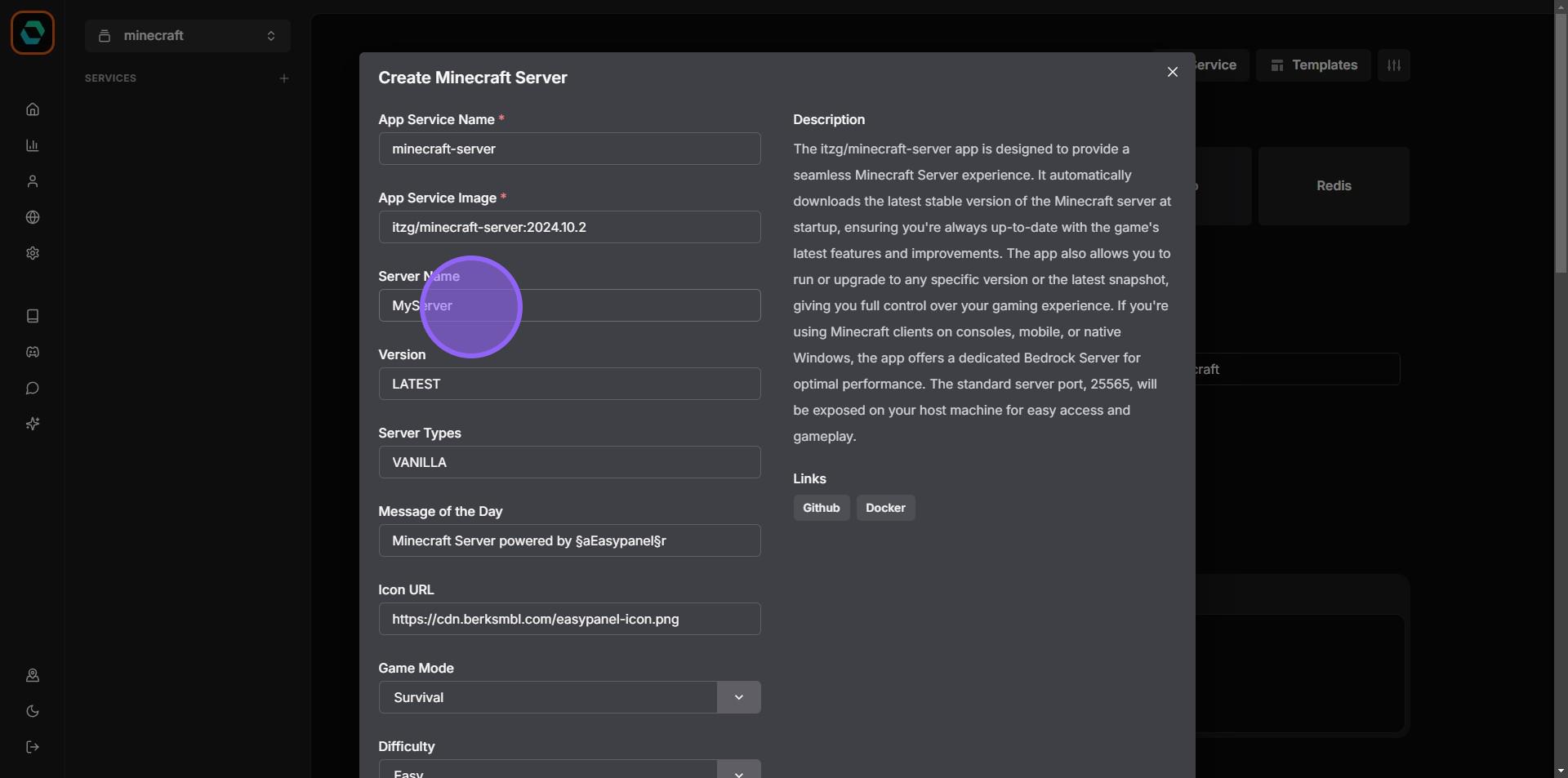This screenshot has width=1568, height=778.
Task: Open the Github link
Action: [822, 508]
